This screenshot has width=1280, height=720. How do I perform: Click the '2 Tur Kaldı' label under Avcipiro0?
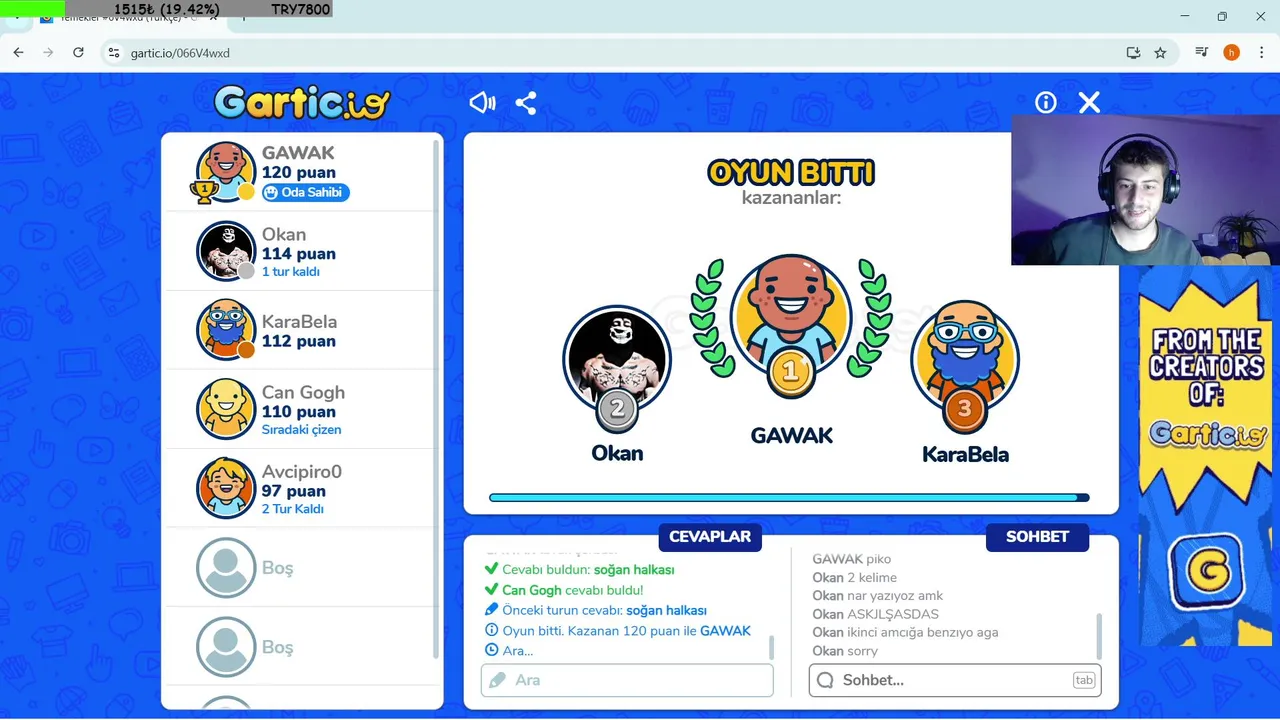[x=293, y=509]
